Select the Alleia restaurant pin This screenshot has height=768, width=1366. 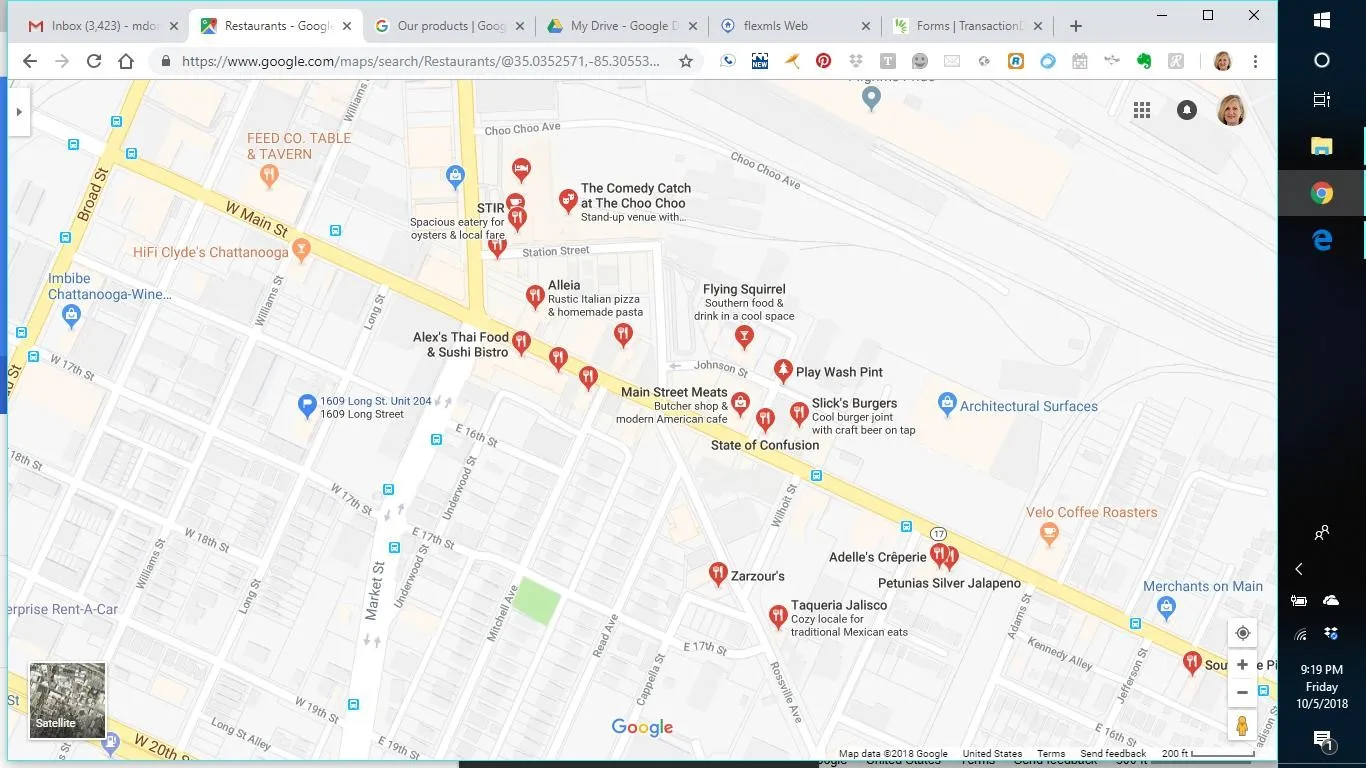(x=535, y=295)
